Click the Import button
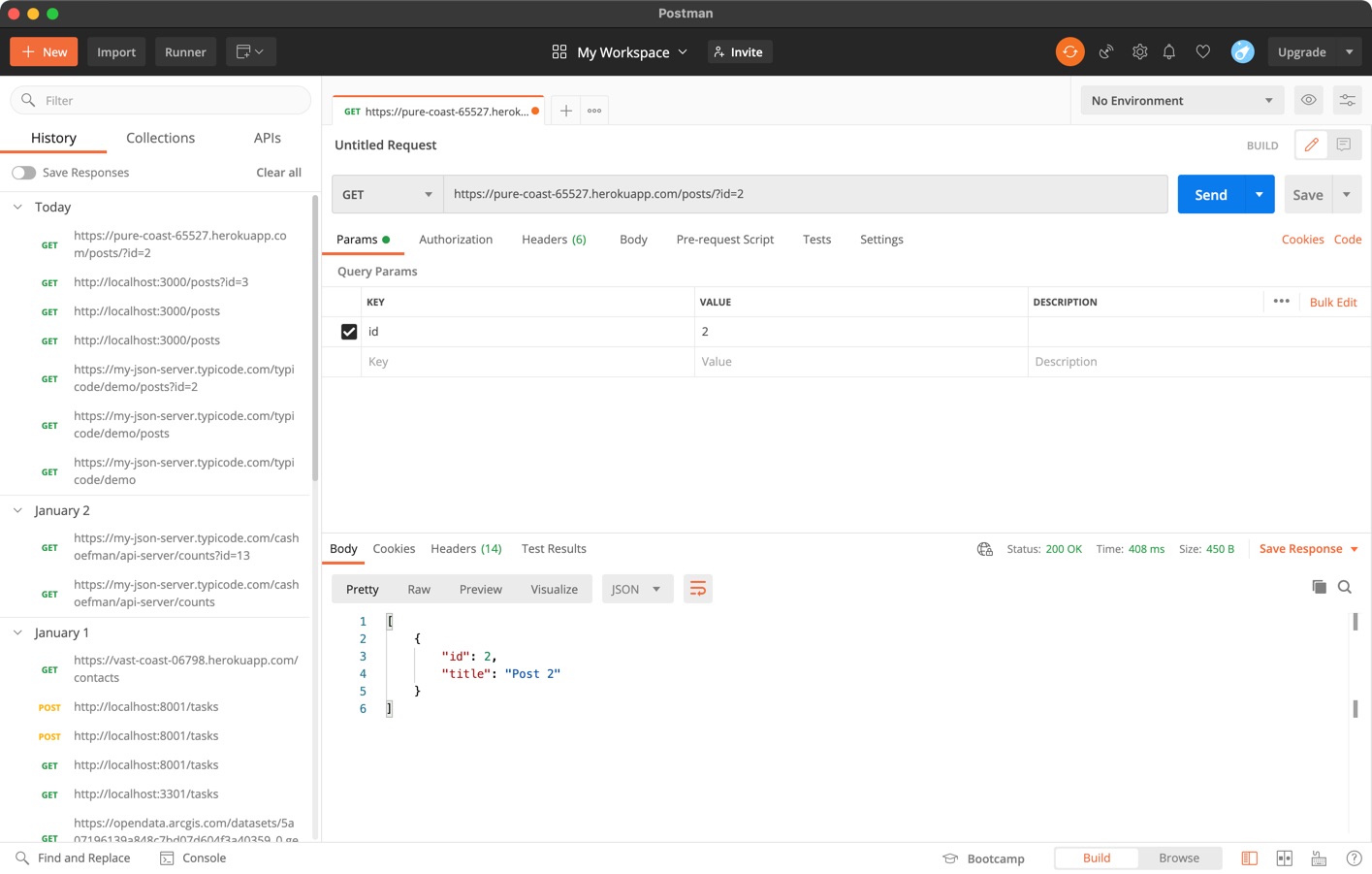The width and height of the screenshot is (1372, 874). coord(116,52)
